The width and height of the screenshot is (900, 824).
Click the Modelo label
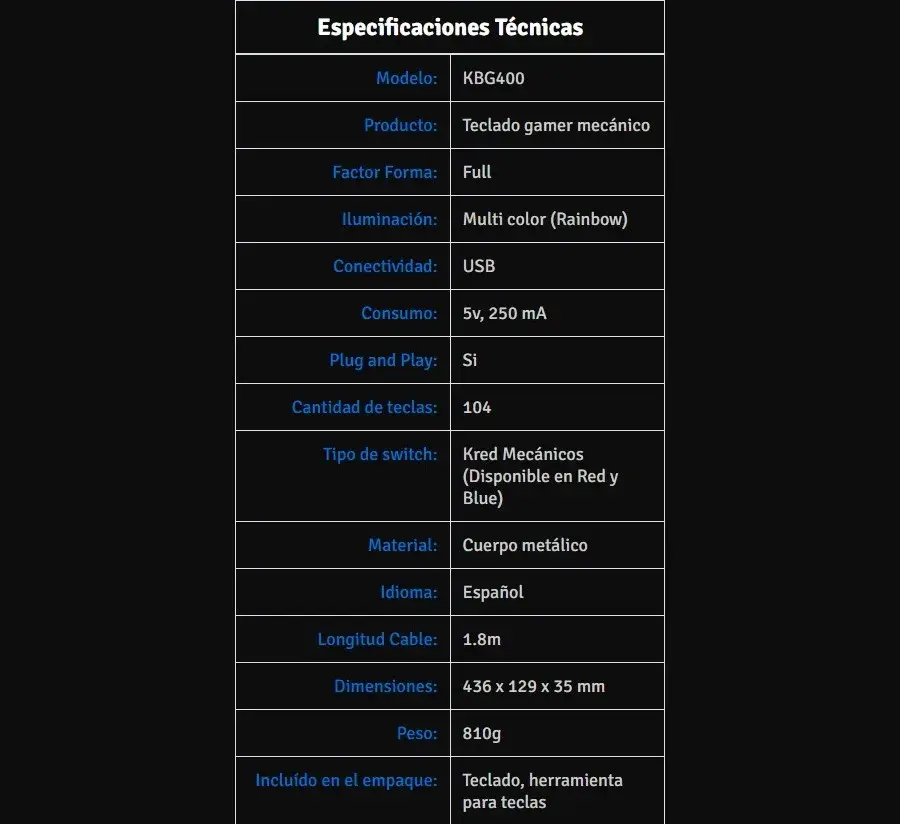click(x=406, y=78)
